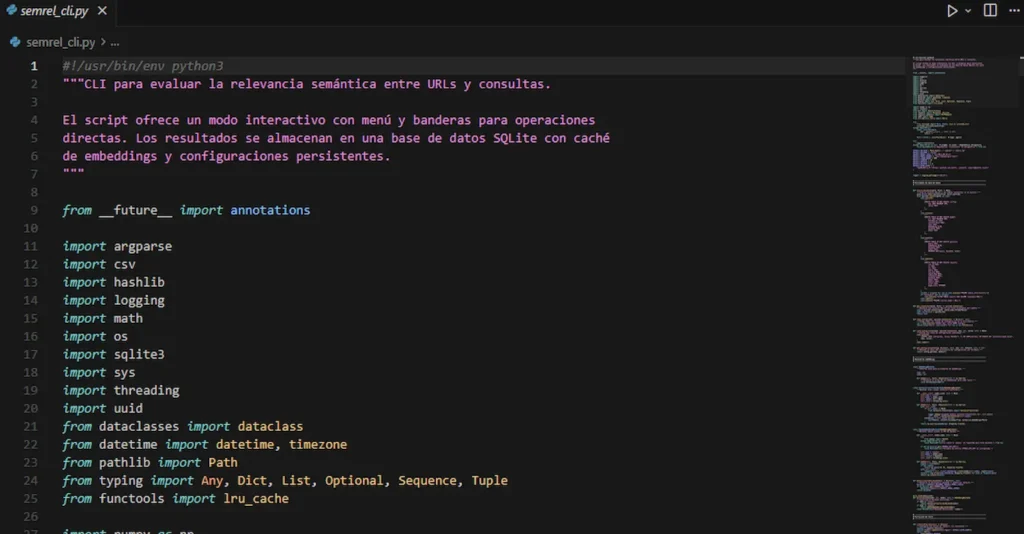
Task: Select the semrel_cli.py editor tab
Action: pos(56,11)
